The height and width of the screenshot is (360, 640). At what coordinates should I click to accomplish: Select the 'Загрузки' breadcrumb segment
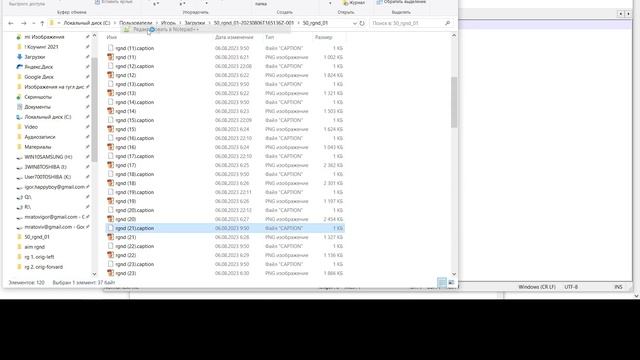click(x=195, y=23)
